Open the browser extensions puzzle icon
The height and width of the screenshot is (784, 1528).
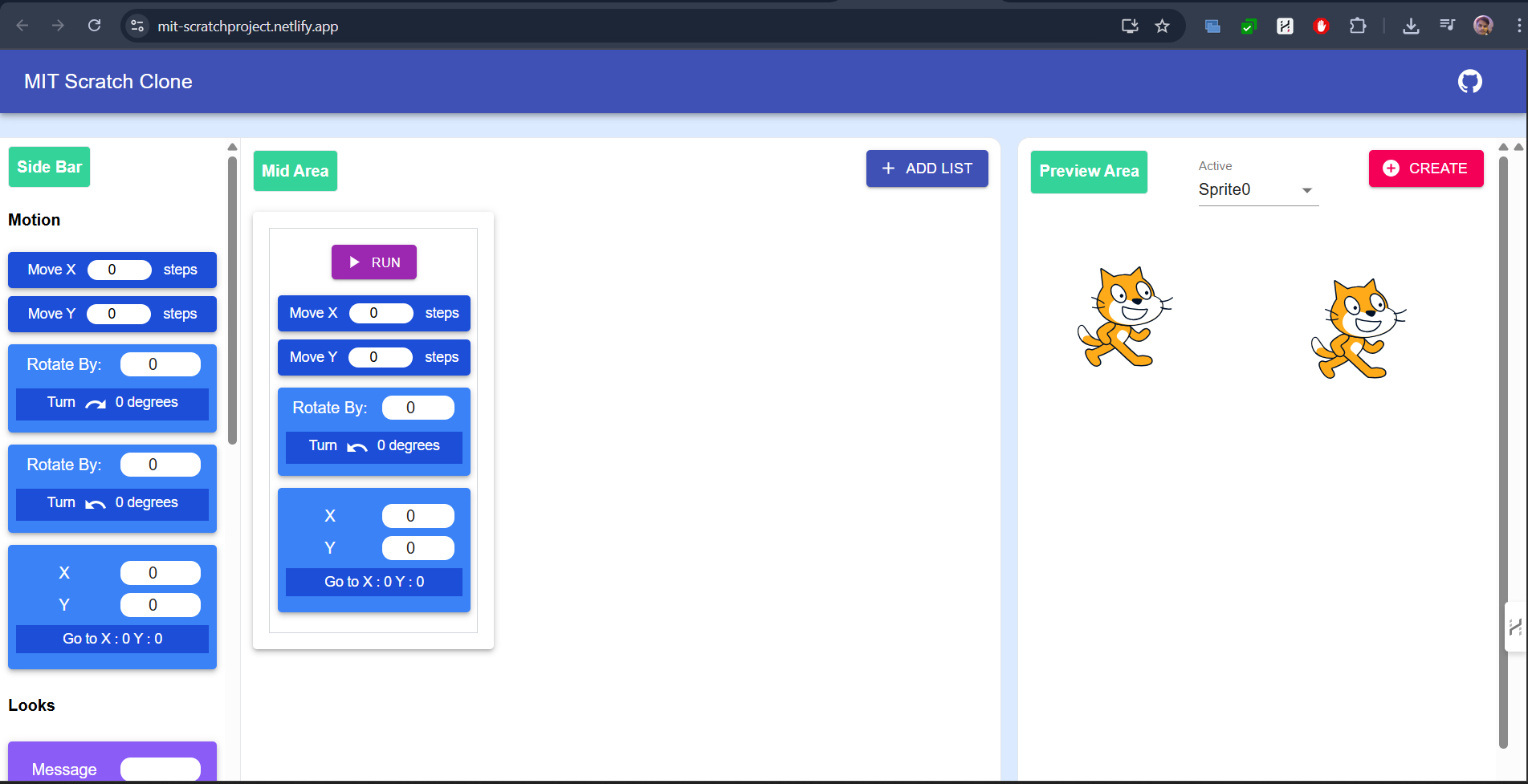click(1358, 26)
